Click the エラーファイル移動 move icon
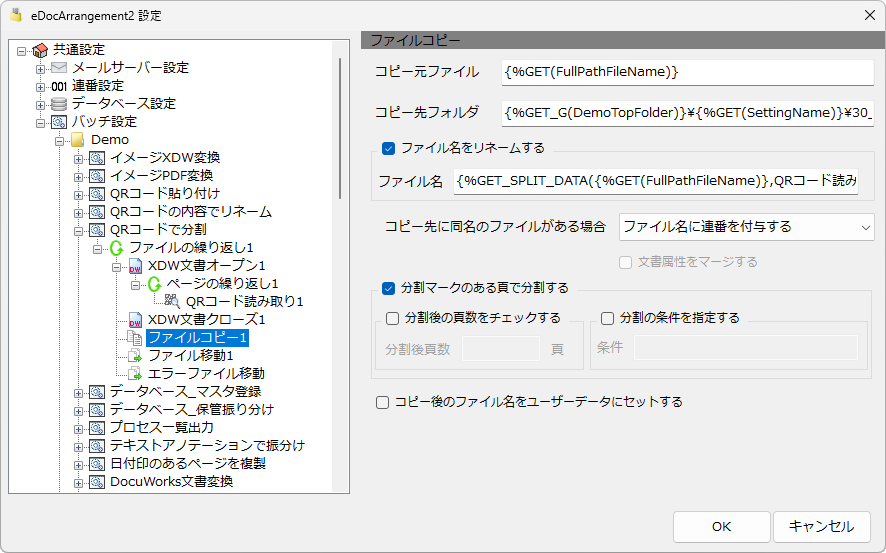886x553 pixels. click(135, 373)
